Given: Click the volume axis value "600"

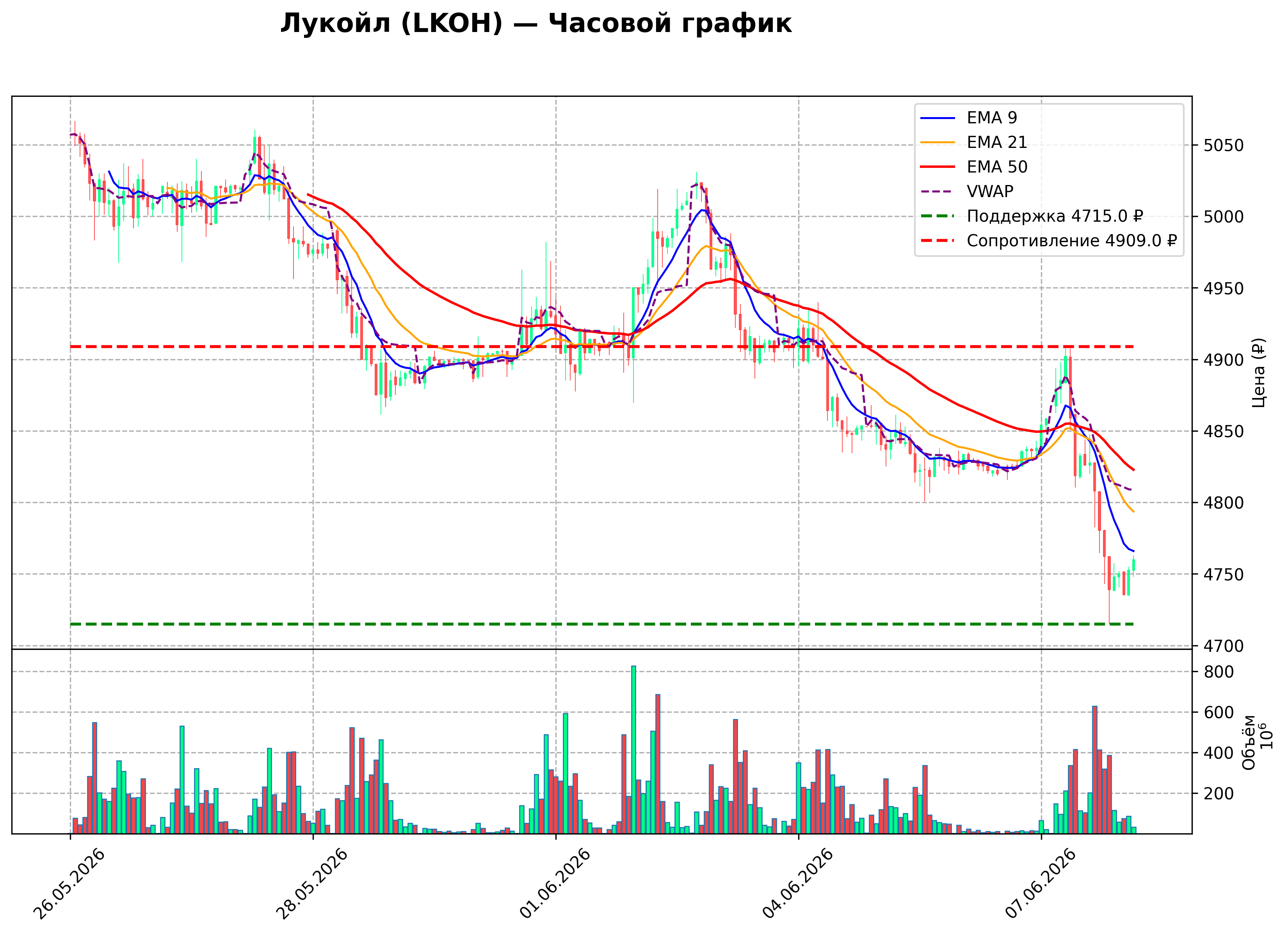Looking at the screenshot, I should [1219, 713].
